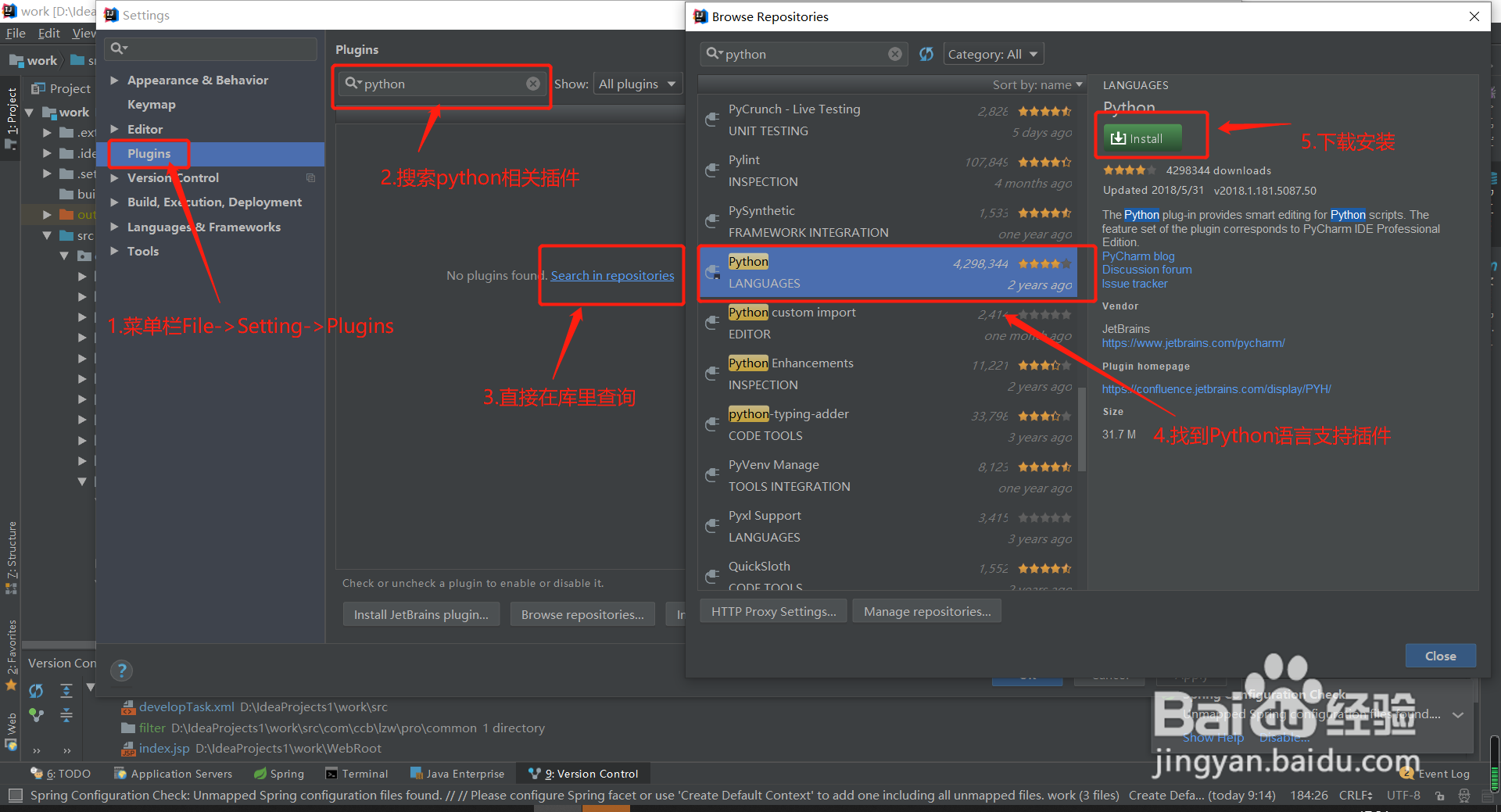Open the Project side tool window

[x=11, y=117]
